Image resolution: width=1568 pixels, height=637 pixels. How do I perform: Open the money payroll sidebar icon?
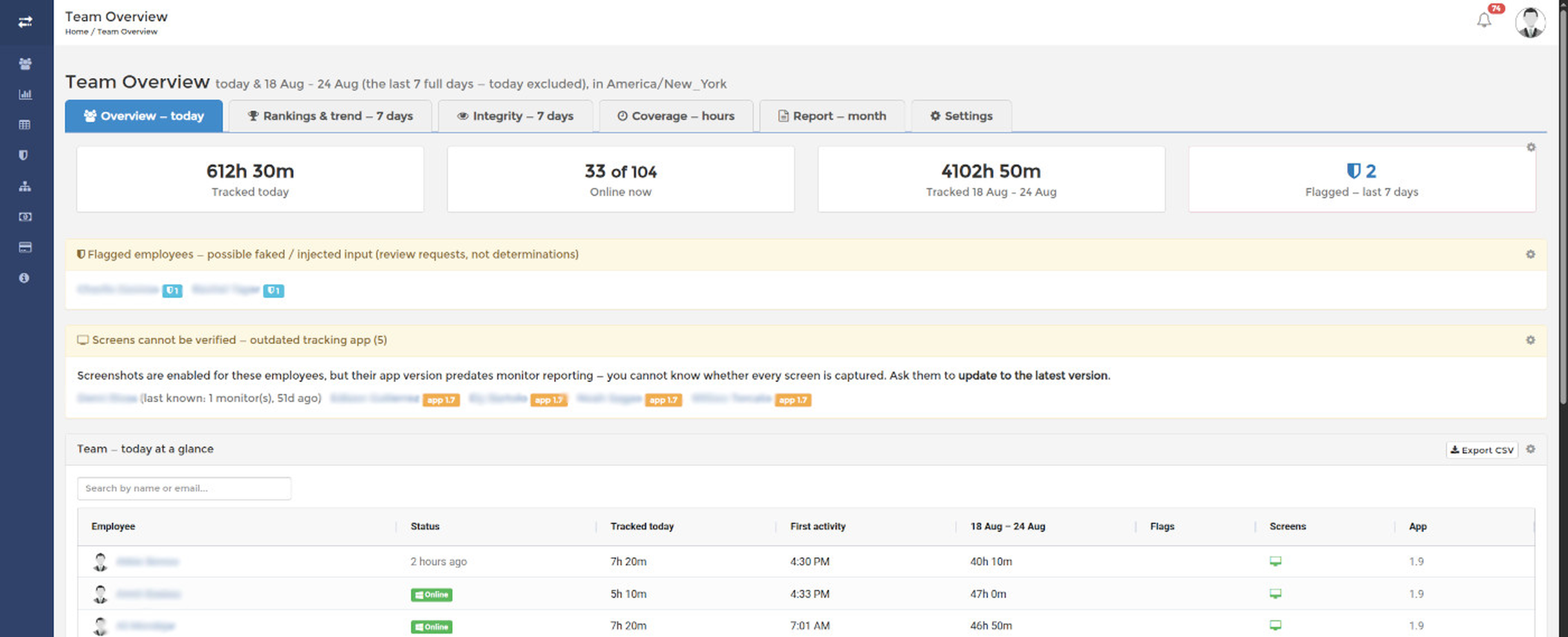coord(25,217)
